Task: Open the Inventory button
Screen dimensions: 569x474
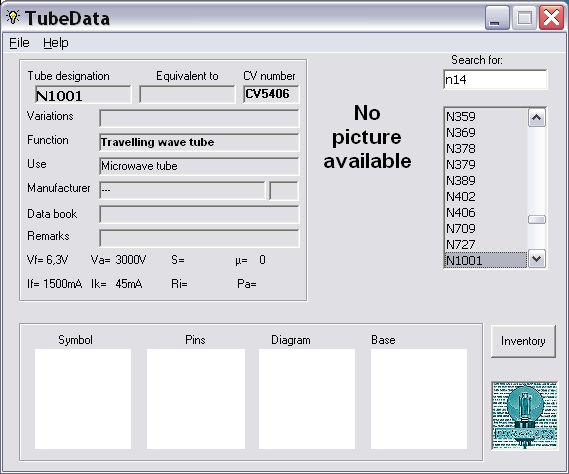Action: 523,341
